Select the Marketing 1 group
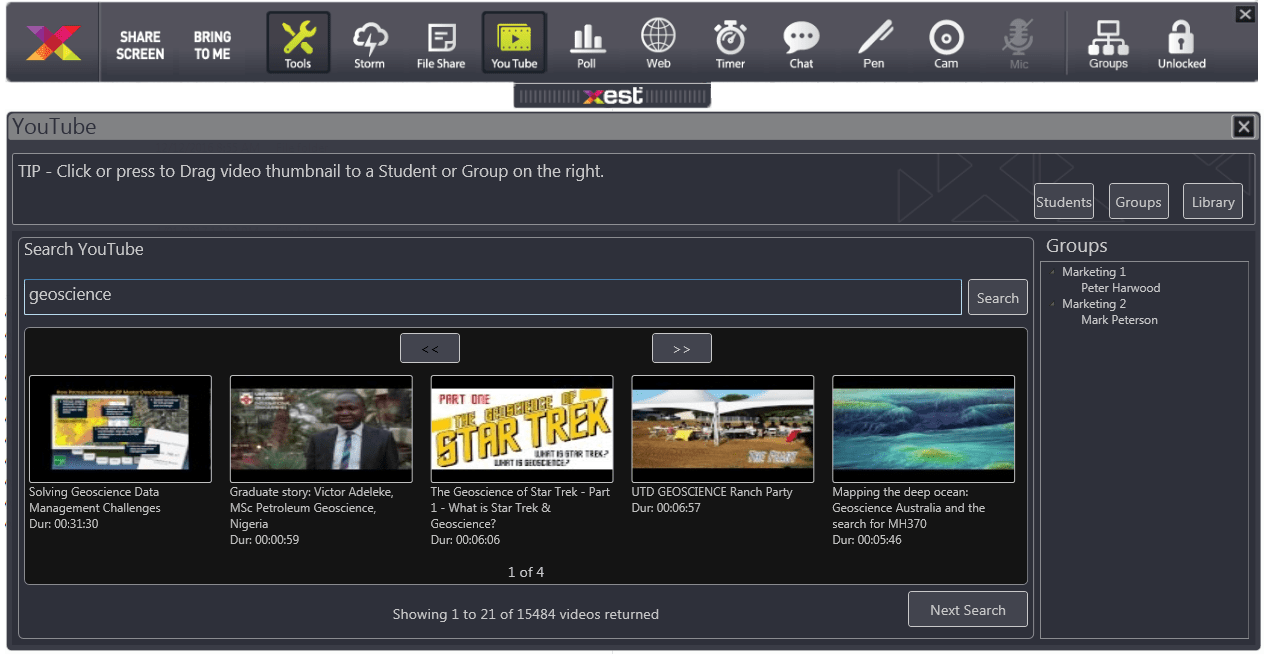1275x660 pixels. pos(1094,272)
